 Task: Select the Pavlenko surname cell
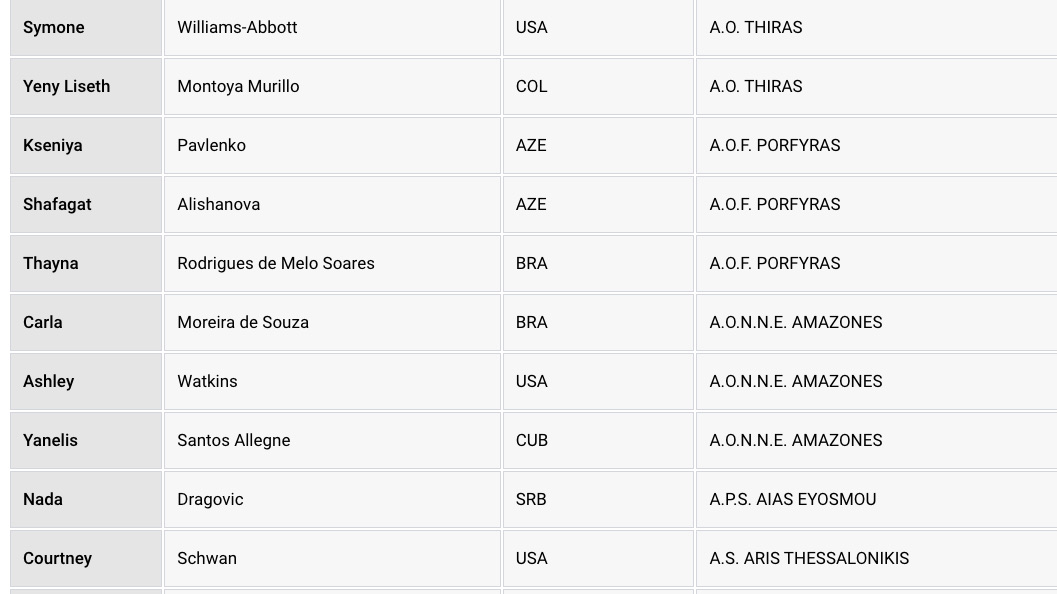(x=332, y=146)
